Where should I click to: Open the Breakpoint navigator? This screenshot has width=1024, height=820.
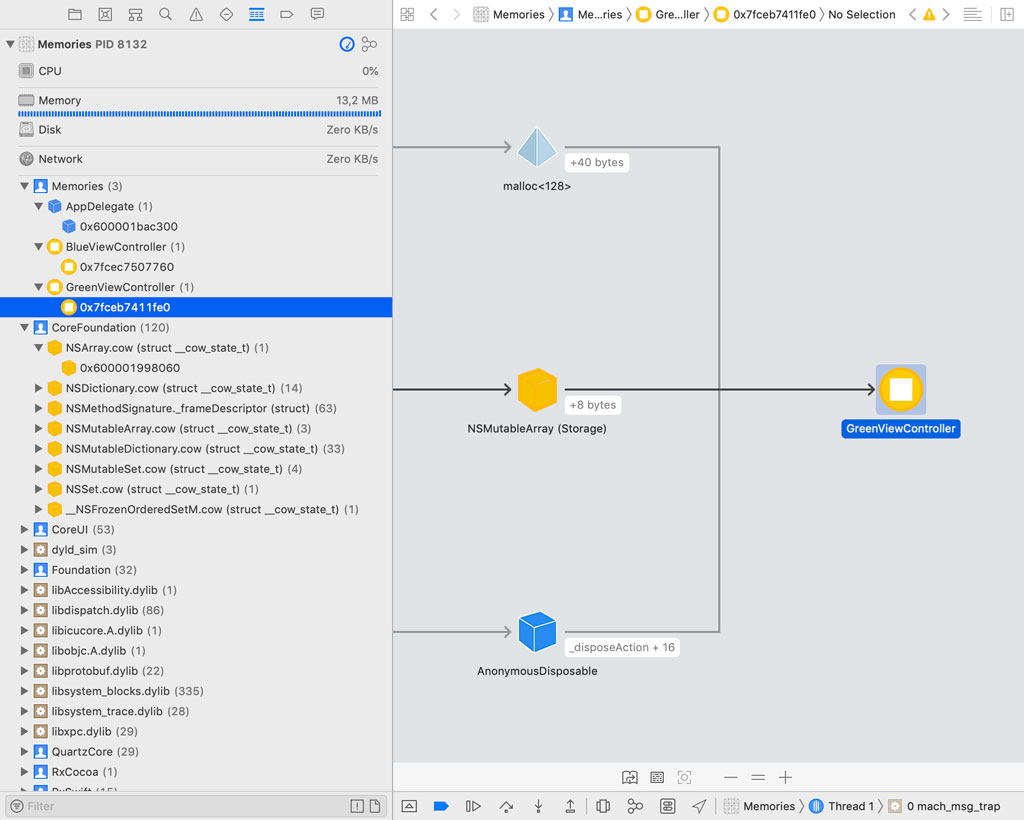click(286, 14)
